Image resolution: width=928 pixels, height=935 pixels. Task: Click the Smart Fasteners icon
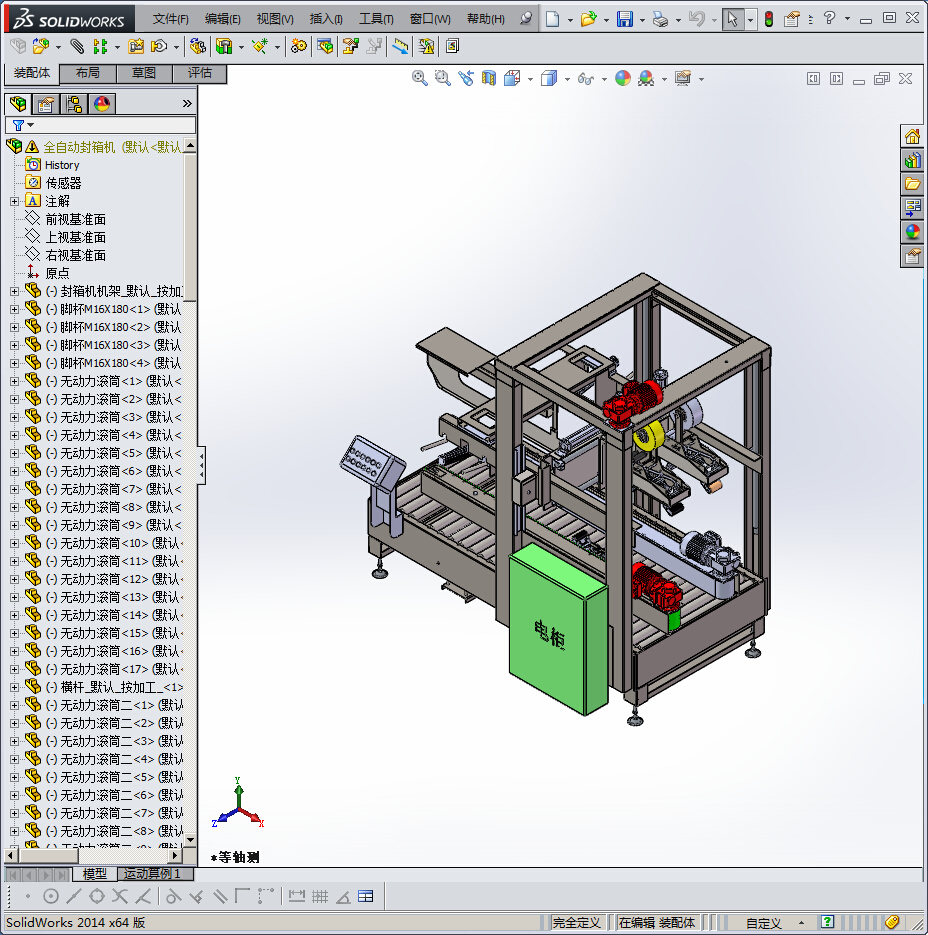click(137, 46)
